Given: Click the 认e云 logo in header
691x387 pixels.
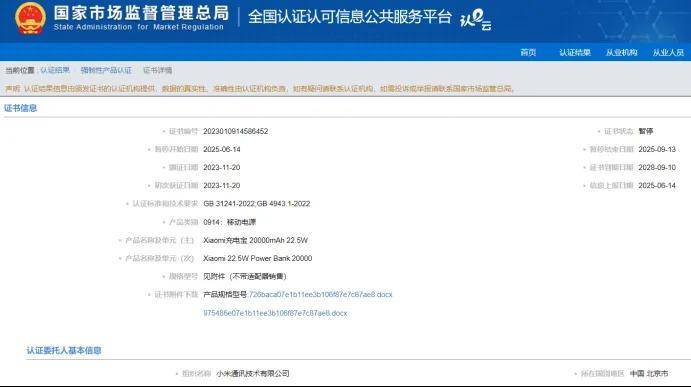Looking at the screenshot, I should coord(476,20).
